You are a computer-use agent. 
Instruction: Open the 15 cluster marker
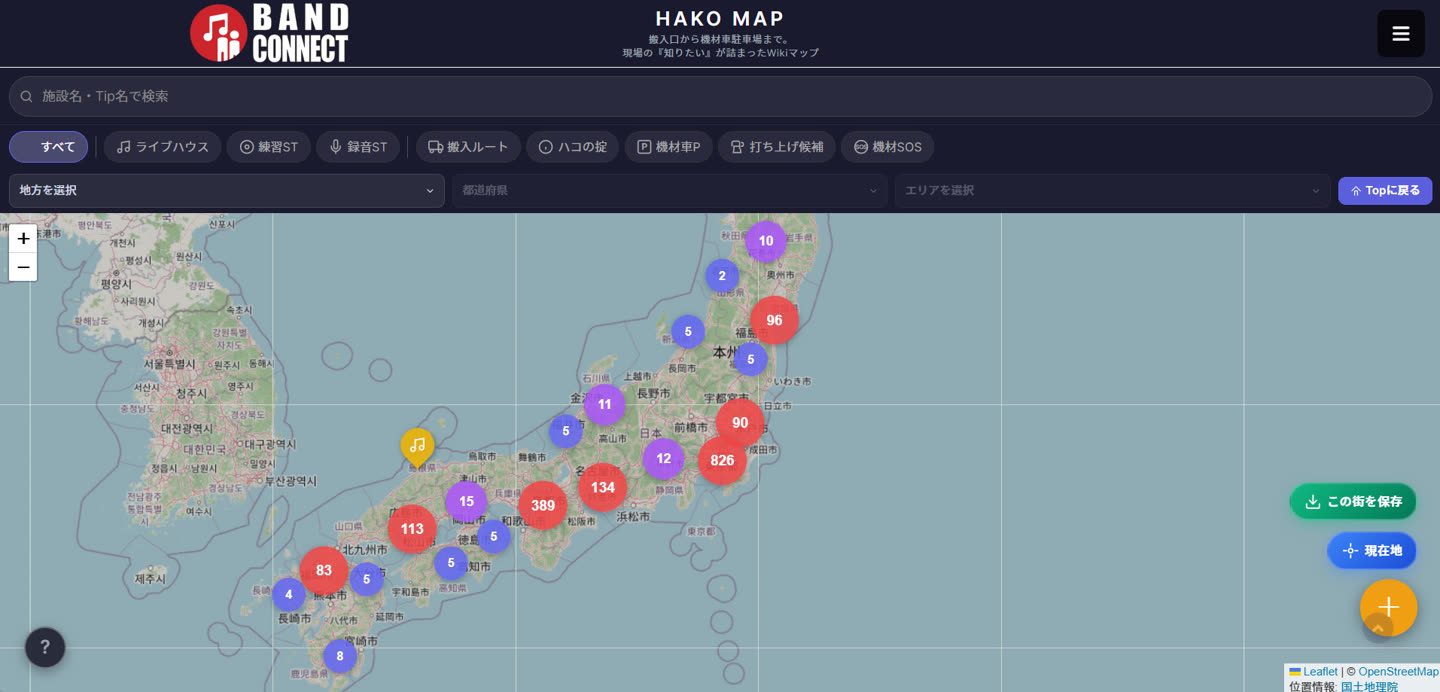click(466, 501)
